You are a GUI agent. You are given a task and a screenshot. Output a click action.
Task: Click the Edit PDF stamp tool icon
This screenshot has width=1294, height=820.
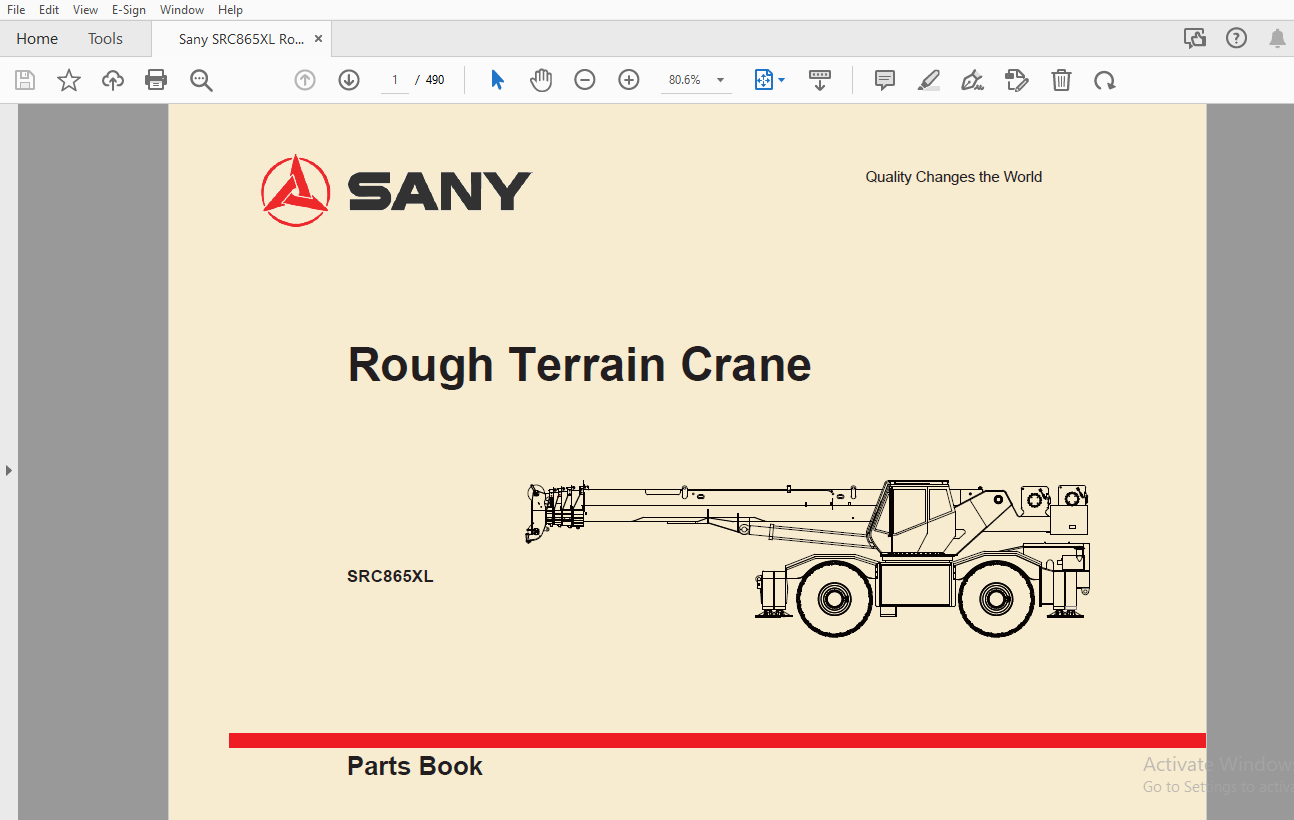pyautogui.click(x=1017, y=80)
